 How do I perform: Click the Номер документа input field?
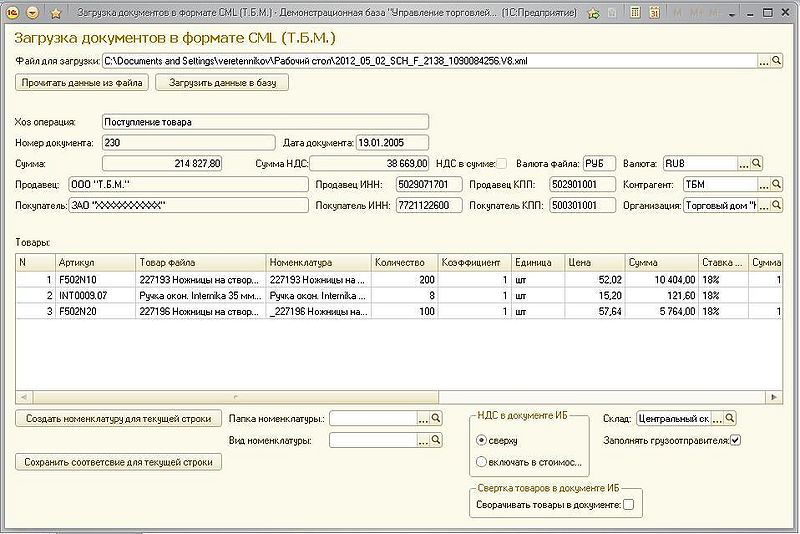(186, 142)
